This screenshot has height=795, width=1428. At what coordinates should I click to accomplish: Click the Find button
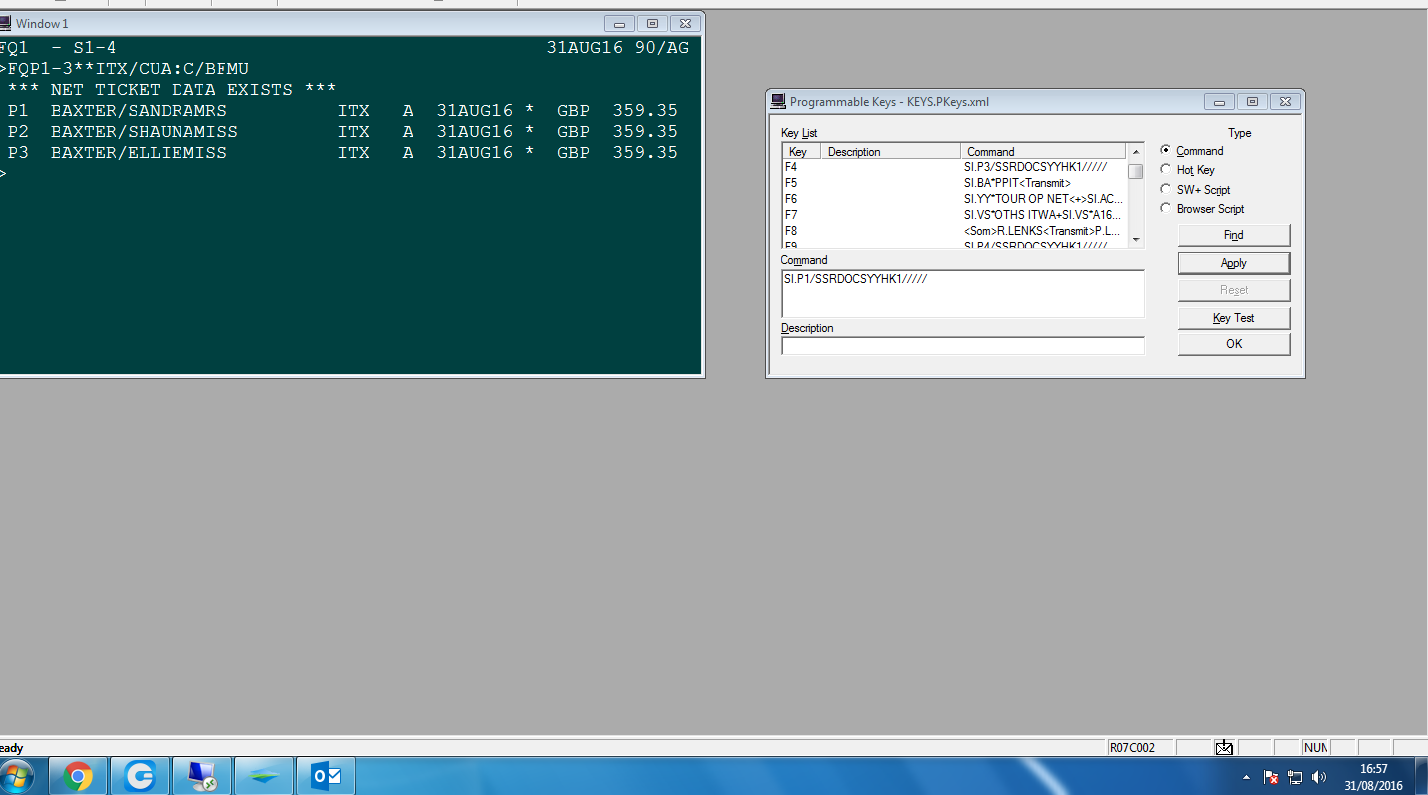pyautogui.click(x=1234, y=235)
